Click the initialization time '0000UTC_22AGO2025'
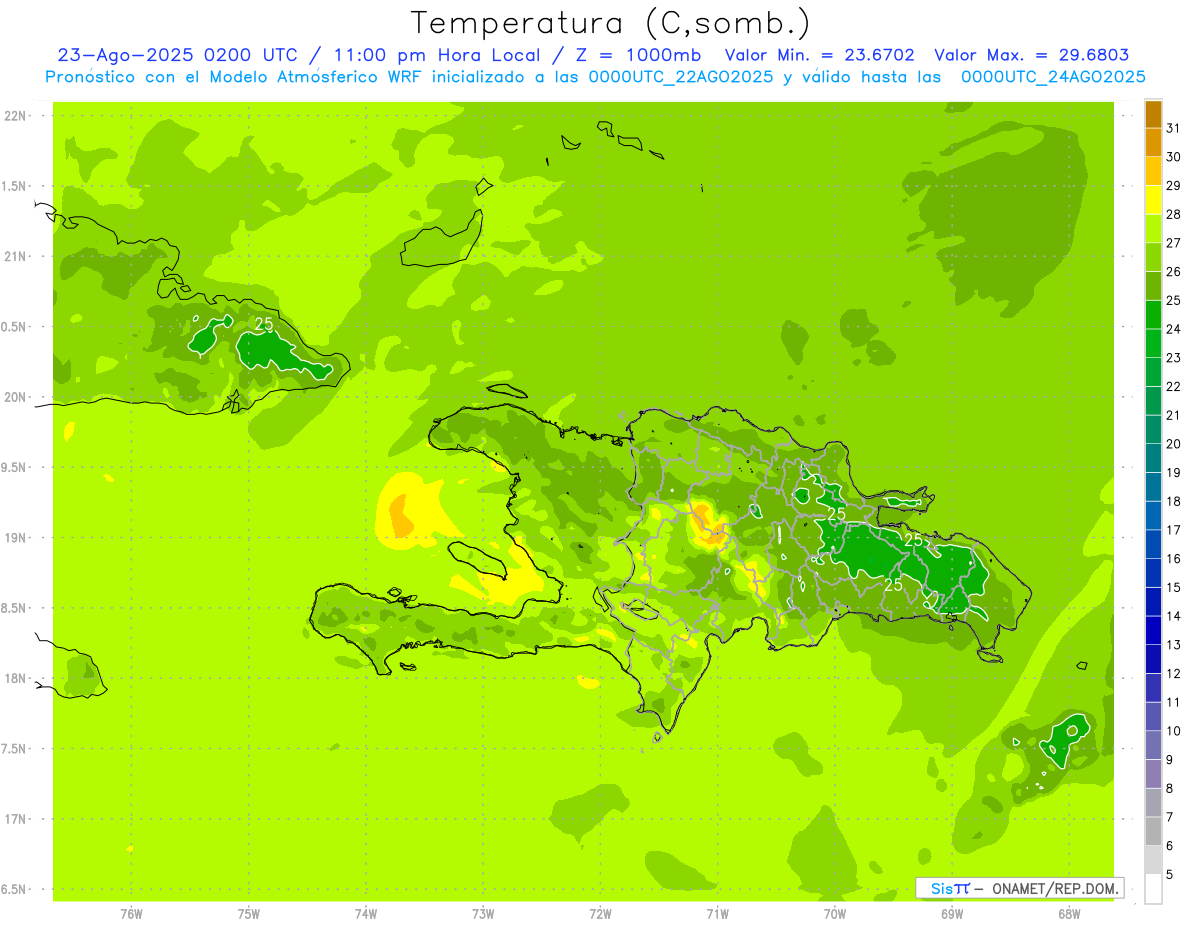Viewport: 1200px width, 927px height. tap(681, 77)
